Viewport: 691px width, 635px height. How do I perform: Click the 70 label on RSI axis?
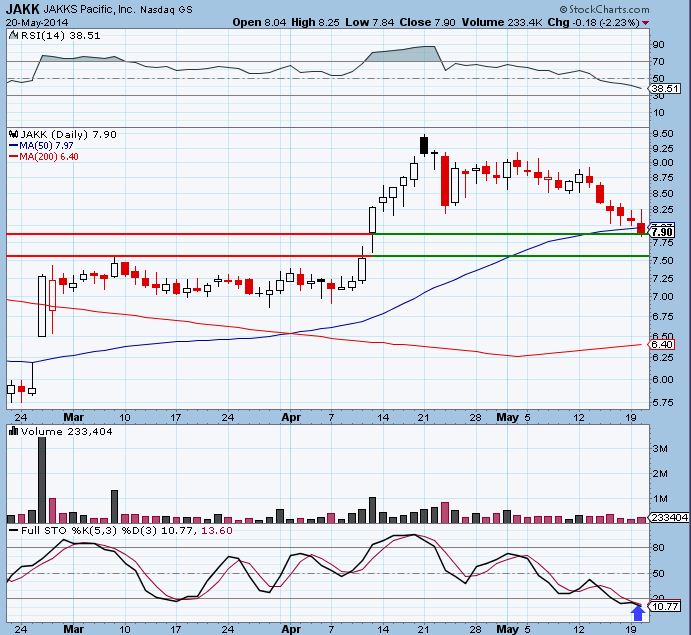click(658, 62)
